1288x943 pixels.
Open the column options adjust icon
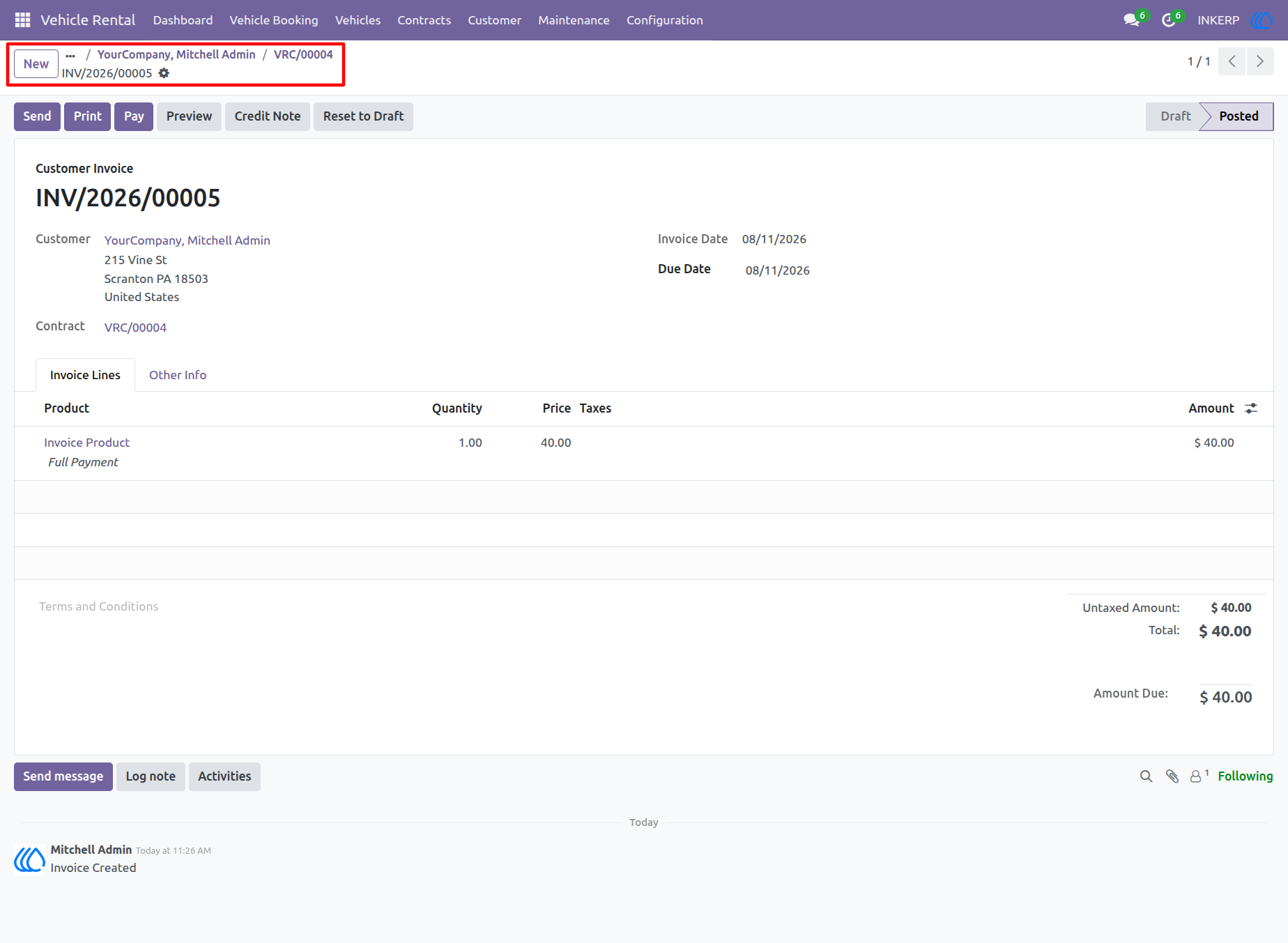tap(1251, 408)
